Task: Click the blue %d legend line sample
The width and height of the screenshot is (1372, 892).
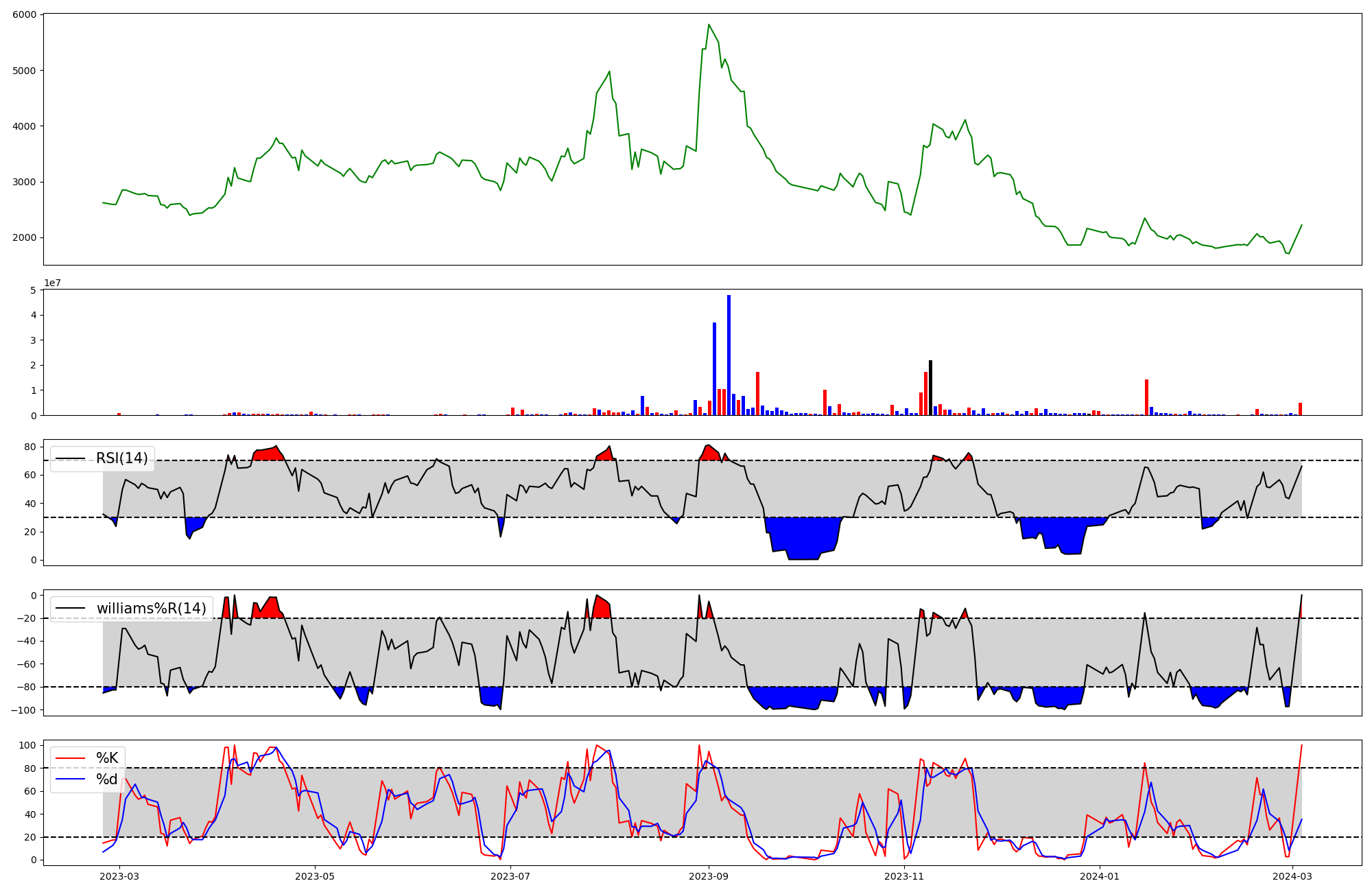Action: pos(70,779)
